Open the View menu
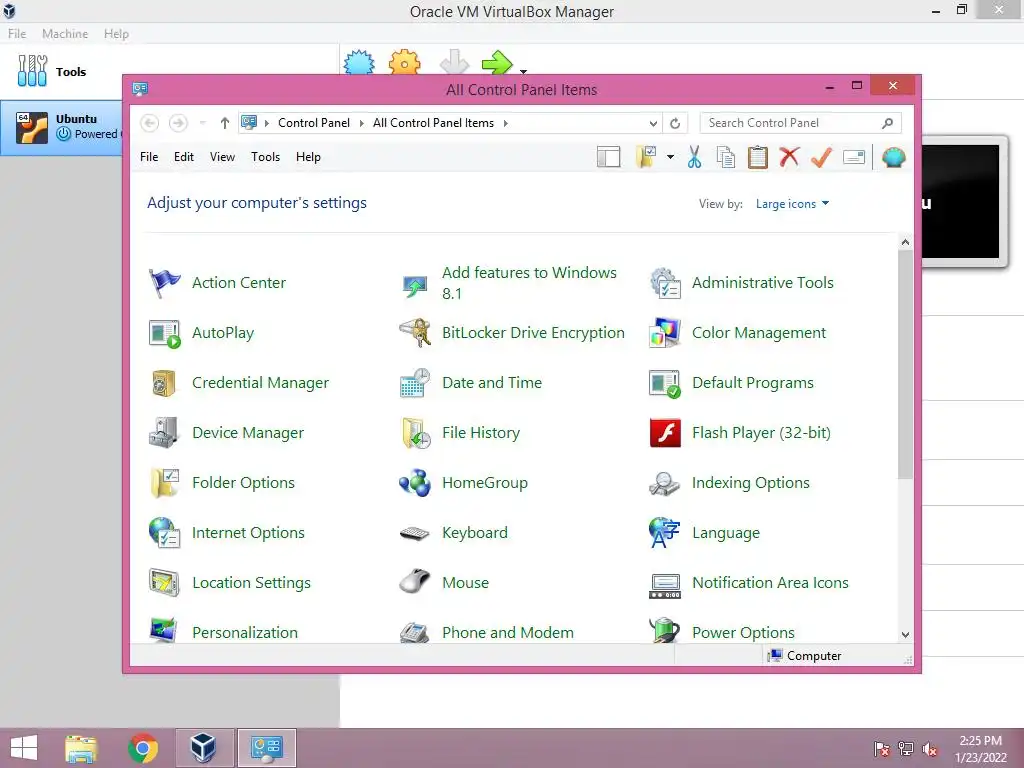The height and width of the screenshot is (768, 1024). (x=222, y=157)
